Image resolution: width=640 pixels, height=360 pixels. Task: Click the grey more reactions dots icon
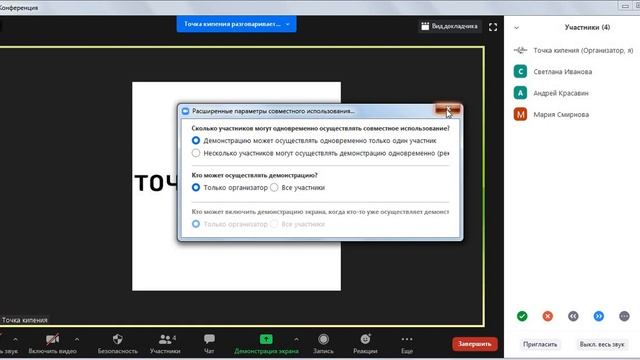click(x=624, y=316)
